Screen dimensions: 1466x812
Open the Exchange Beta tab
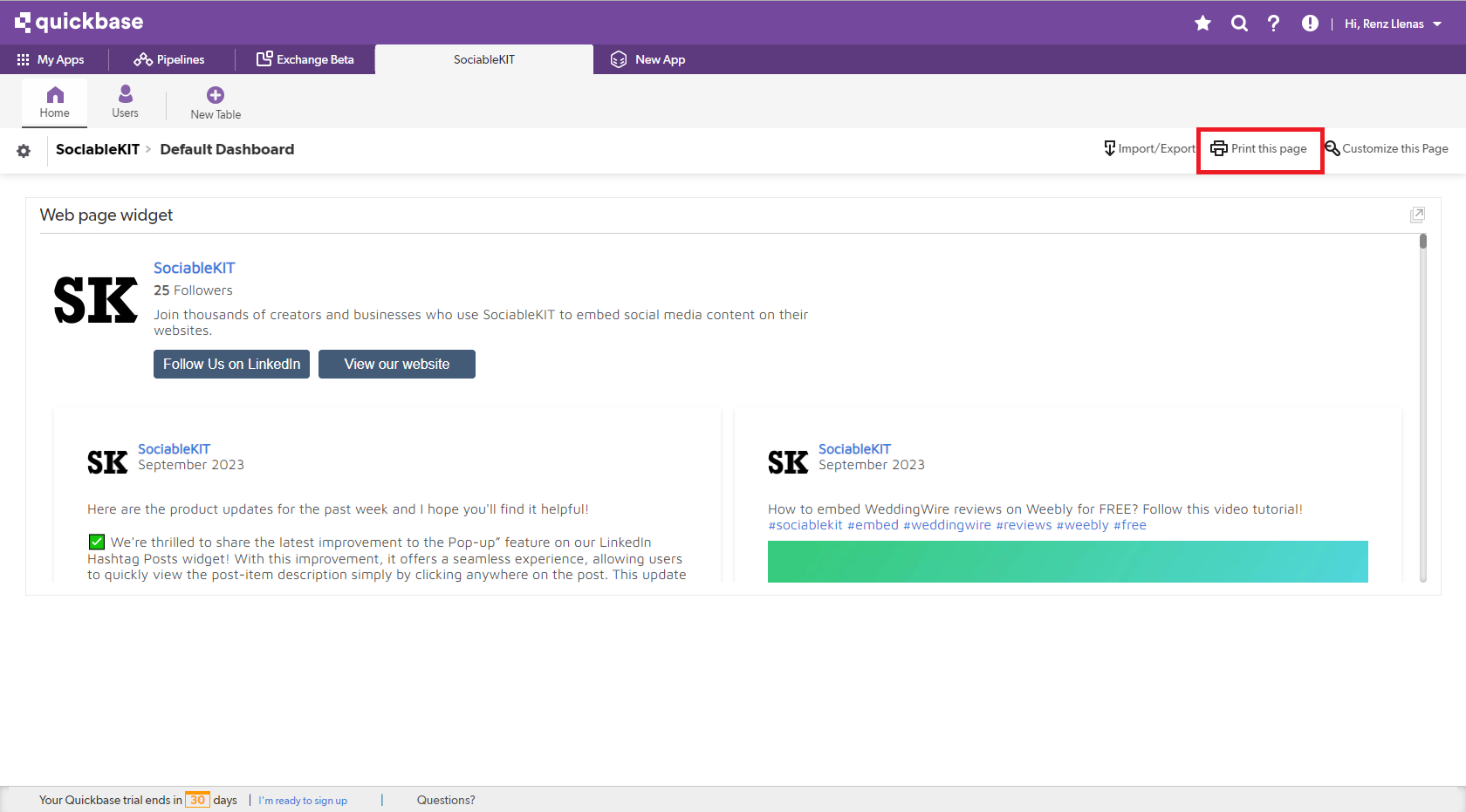coord(305,59)
